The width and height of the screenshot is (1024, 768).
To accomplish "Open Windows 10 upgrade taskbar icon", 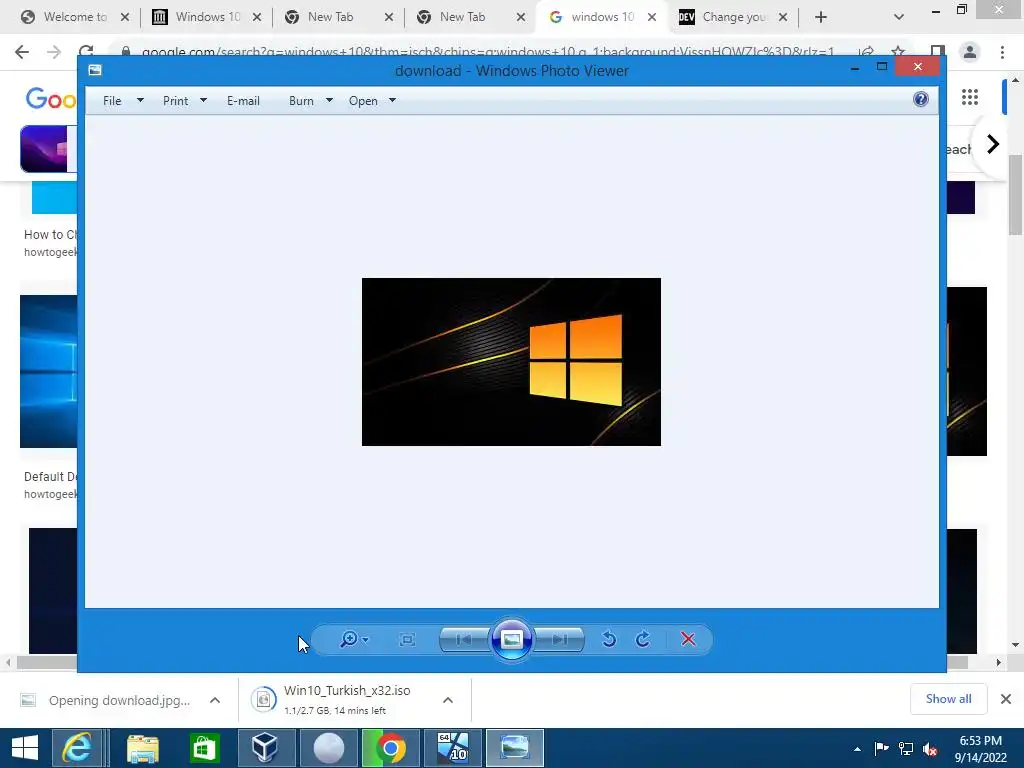I will click(x=453, y=748).
